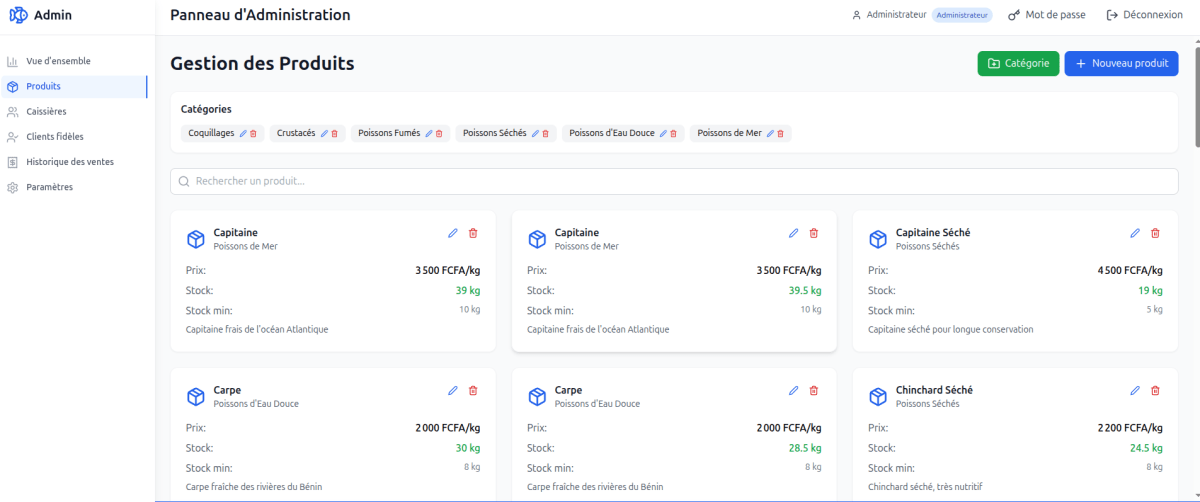Click the Capitaine Séché product title
Image resolution: width=1200 pixels, height=502 pixels.
(933, 233)
